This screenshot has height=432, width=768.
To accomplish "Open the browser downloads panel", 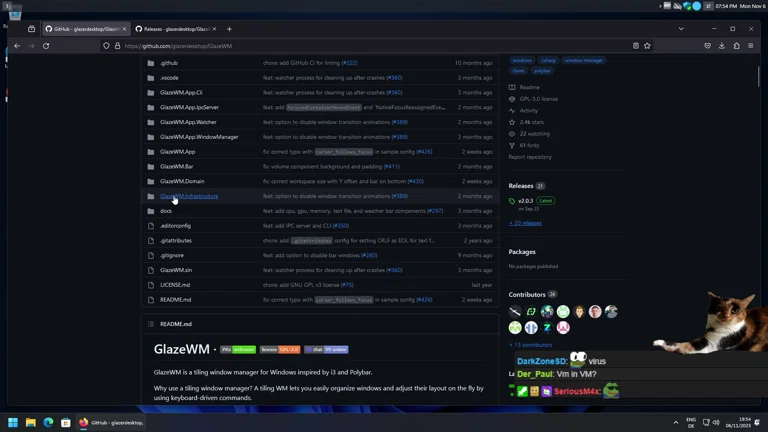I will [722, 46].
